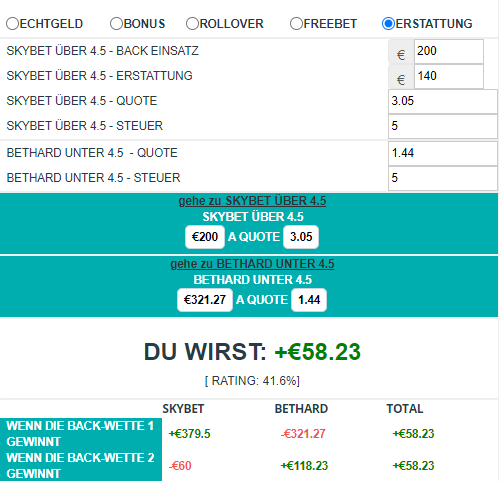Click 'WENN DIE BACK-WETTE 1 GEWINNT' row header

click(81, 434)
